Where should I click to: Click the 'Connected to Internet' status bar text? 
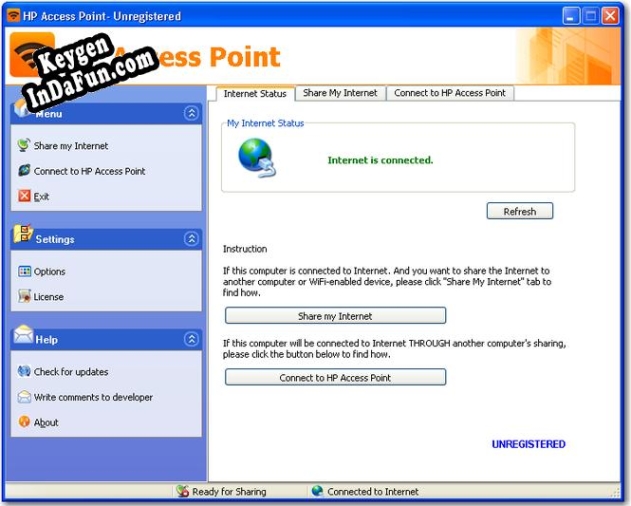373,492
